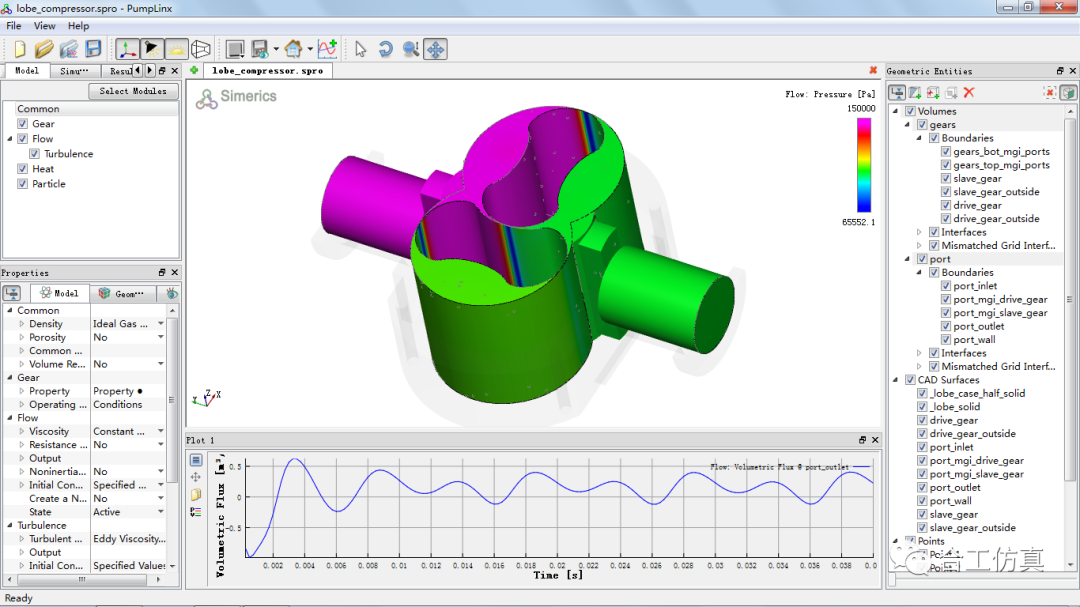Click the pressure color legend bar
Image resolution: width=1080 pixels, height=607 pixels.
[x=864, y=165]
